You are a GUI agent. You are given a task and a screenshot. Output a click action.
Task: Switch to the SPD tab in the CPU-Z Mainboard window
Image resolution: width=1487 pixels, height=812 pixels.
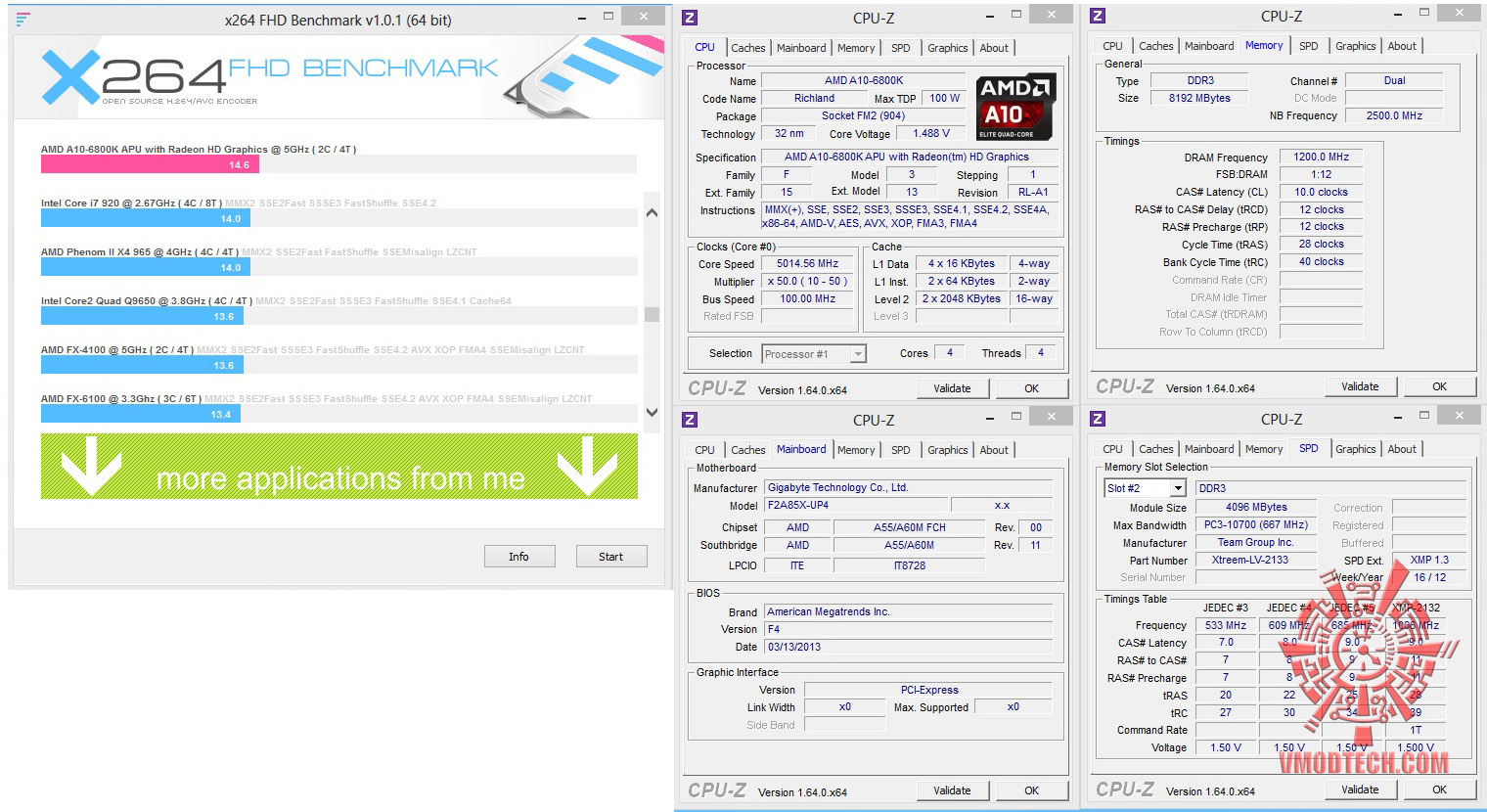901,450
